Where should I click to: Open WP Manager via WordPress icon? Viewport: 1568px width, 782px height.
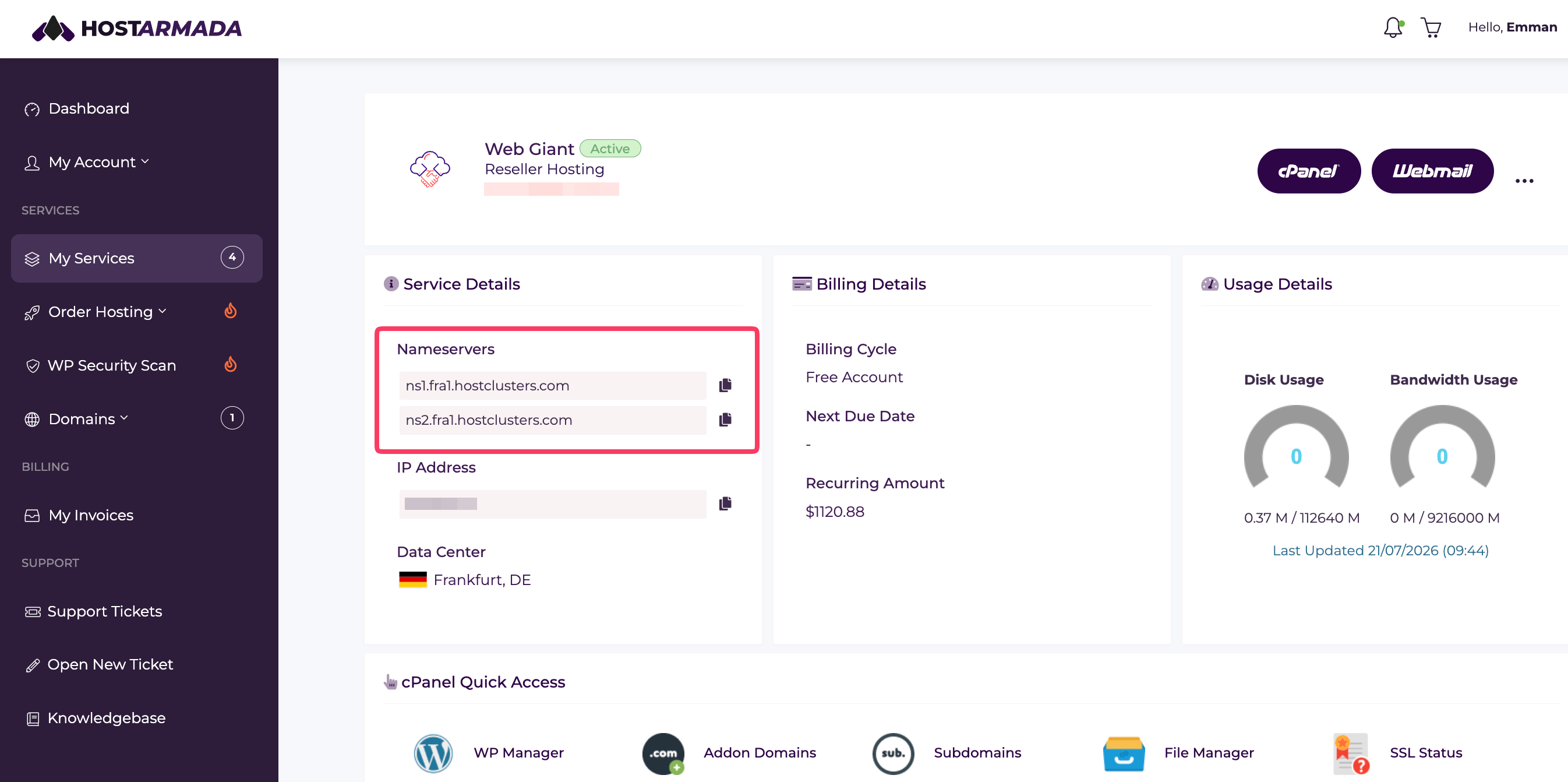(433, 753)
